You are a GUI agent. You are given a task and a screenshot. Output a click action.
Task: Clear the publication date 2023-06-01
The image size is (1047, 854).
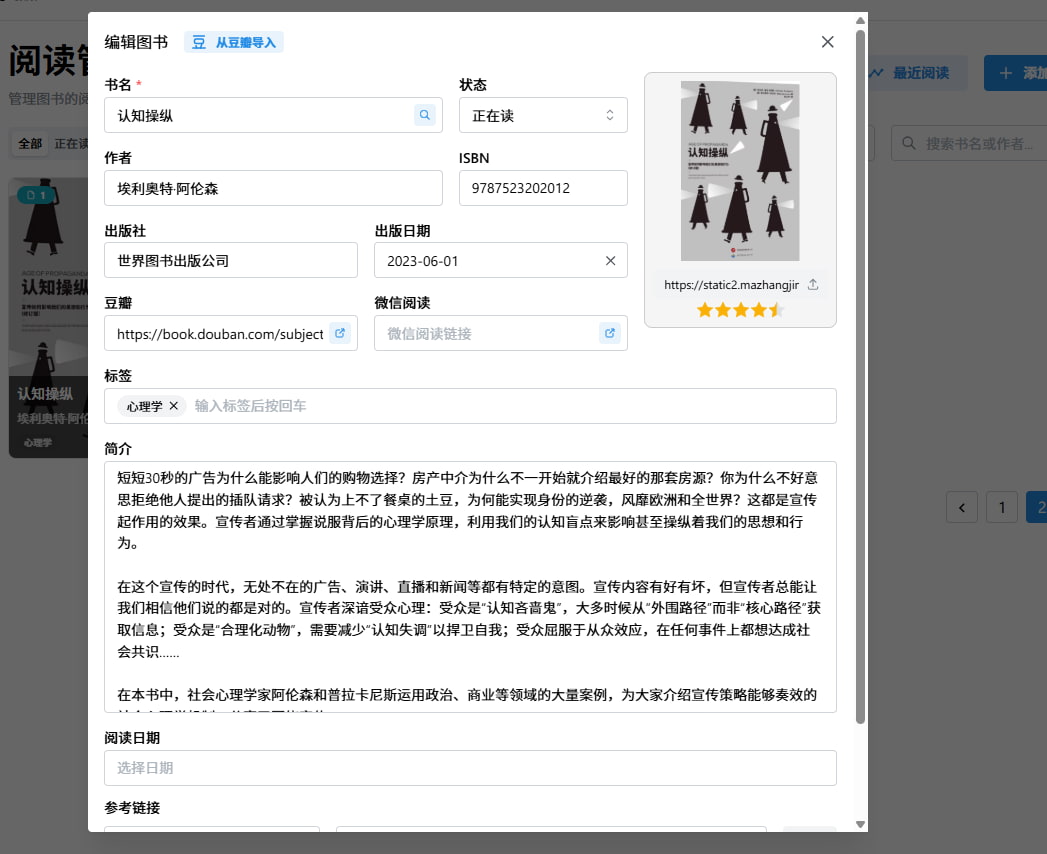click(610, 260)
